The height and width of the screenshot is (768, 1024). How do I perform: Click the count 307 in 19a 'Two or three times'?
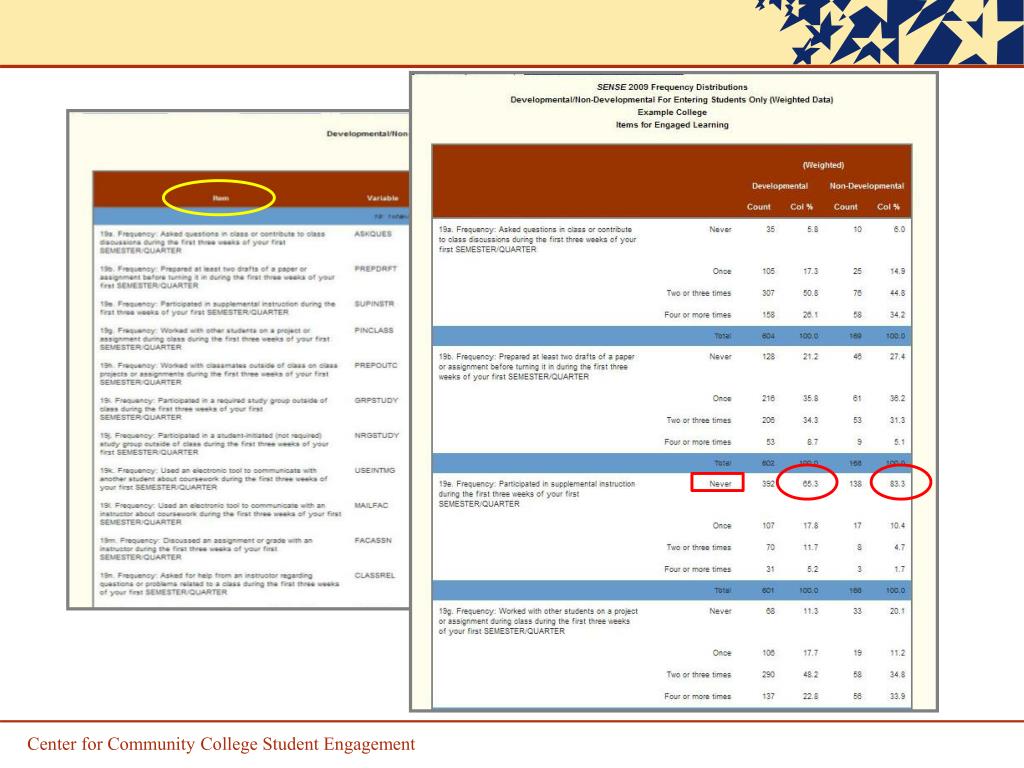tap(768, 293)
